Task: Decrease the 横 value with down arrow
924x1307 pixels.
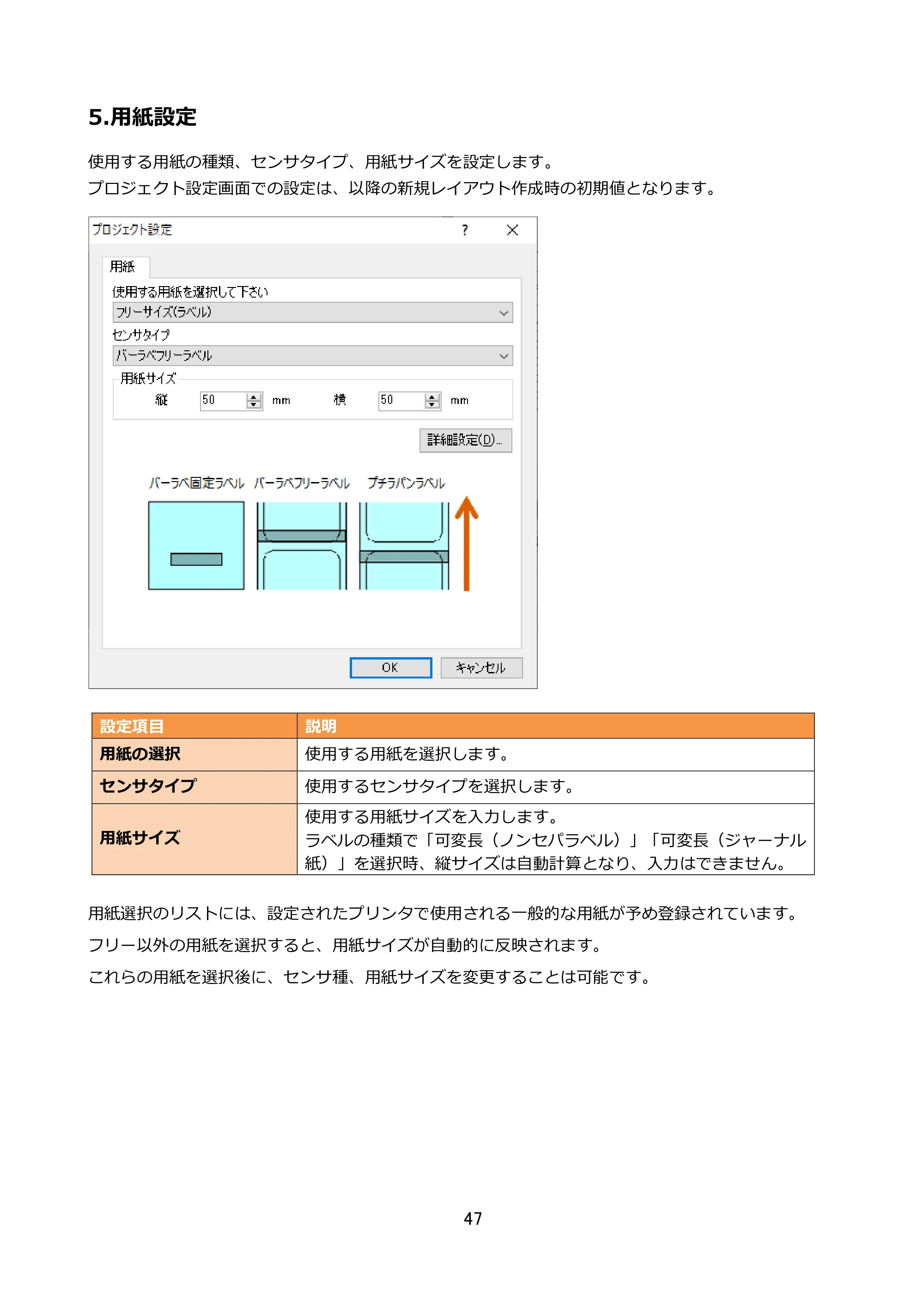Action: [x=432, y=405]
